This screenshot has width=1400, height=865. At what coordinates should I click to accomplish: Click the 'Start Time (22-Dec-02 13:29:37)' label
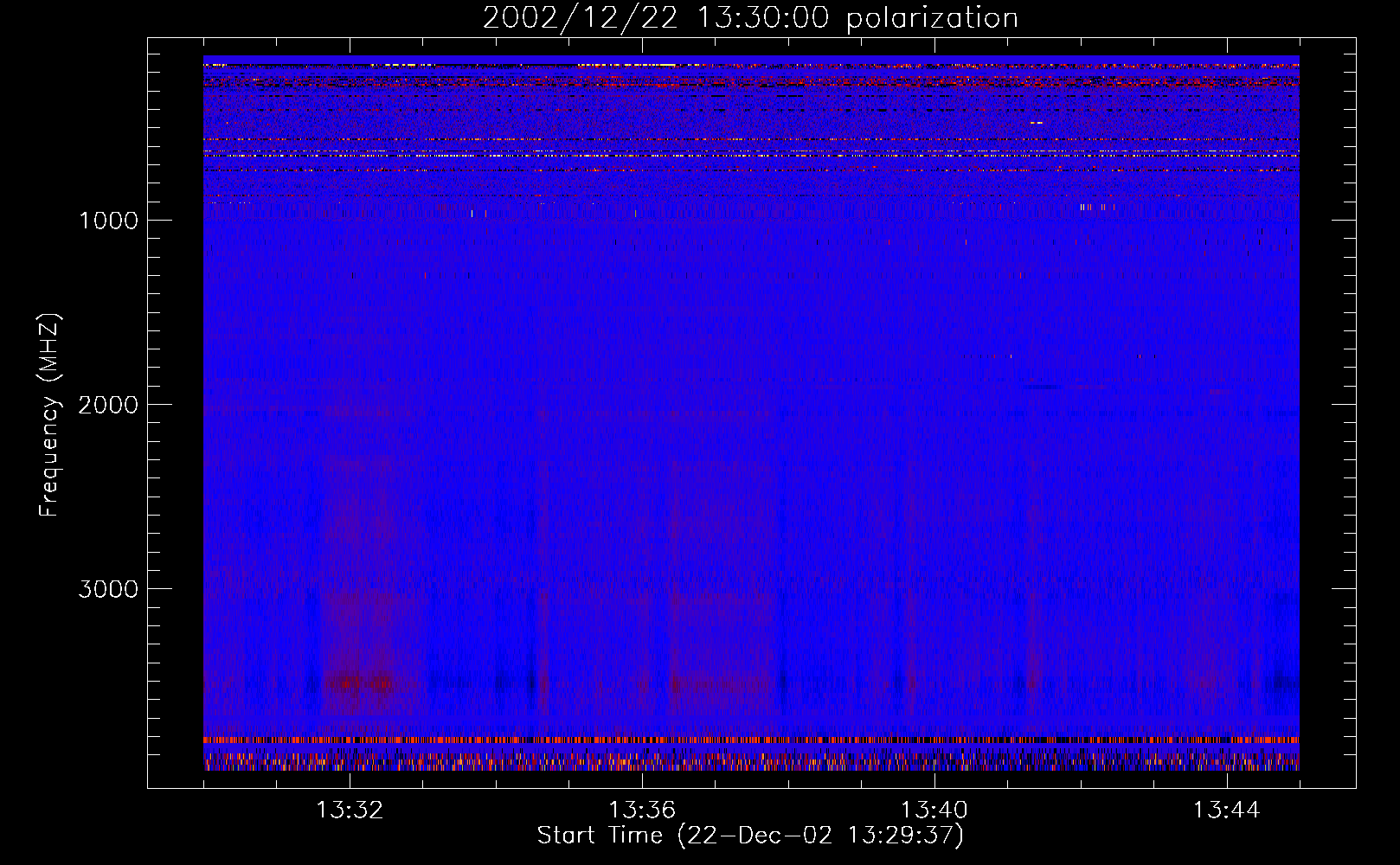coord(750,836)
